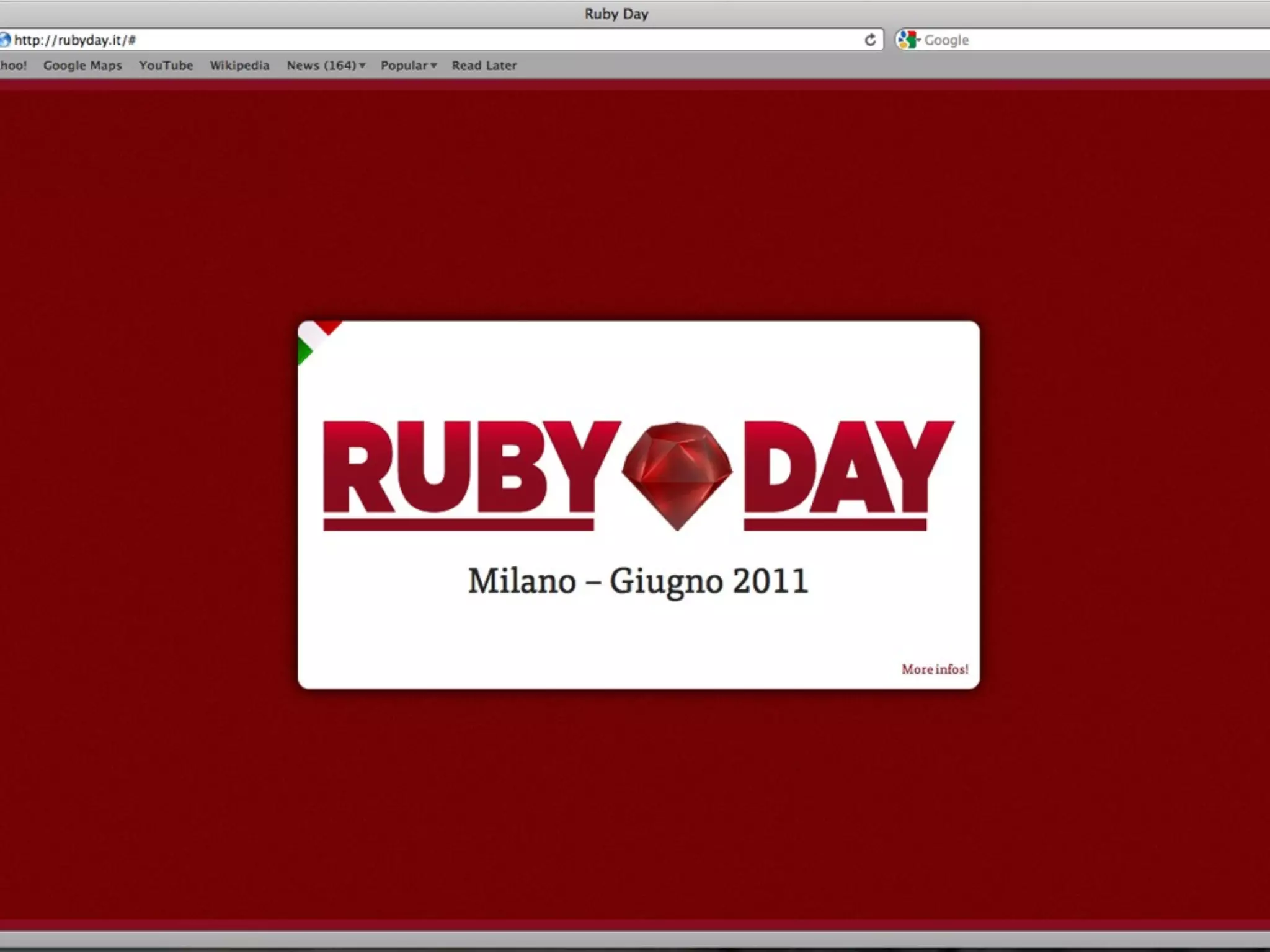Click the Milano – Giugno 2011 text
This screenshot has height=952, width=1270.
click(x=638, y=581)
